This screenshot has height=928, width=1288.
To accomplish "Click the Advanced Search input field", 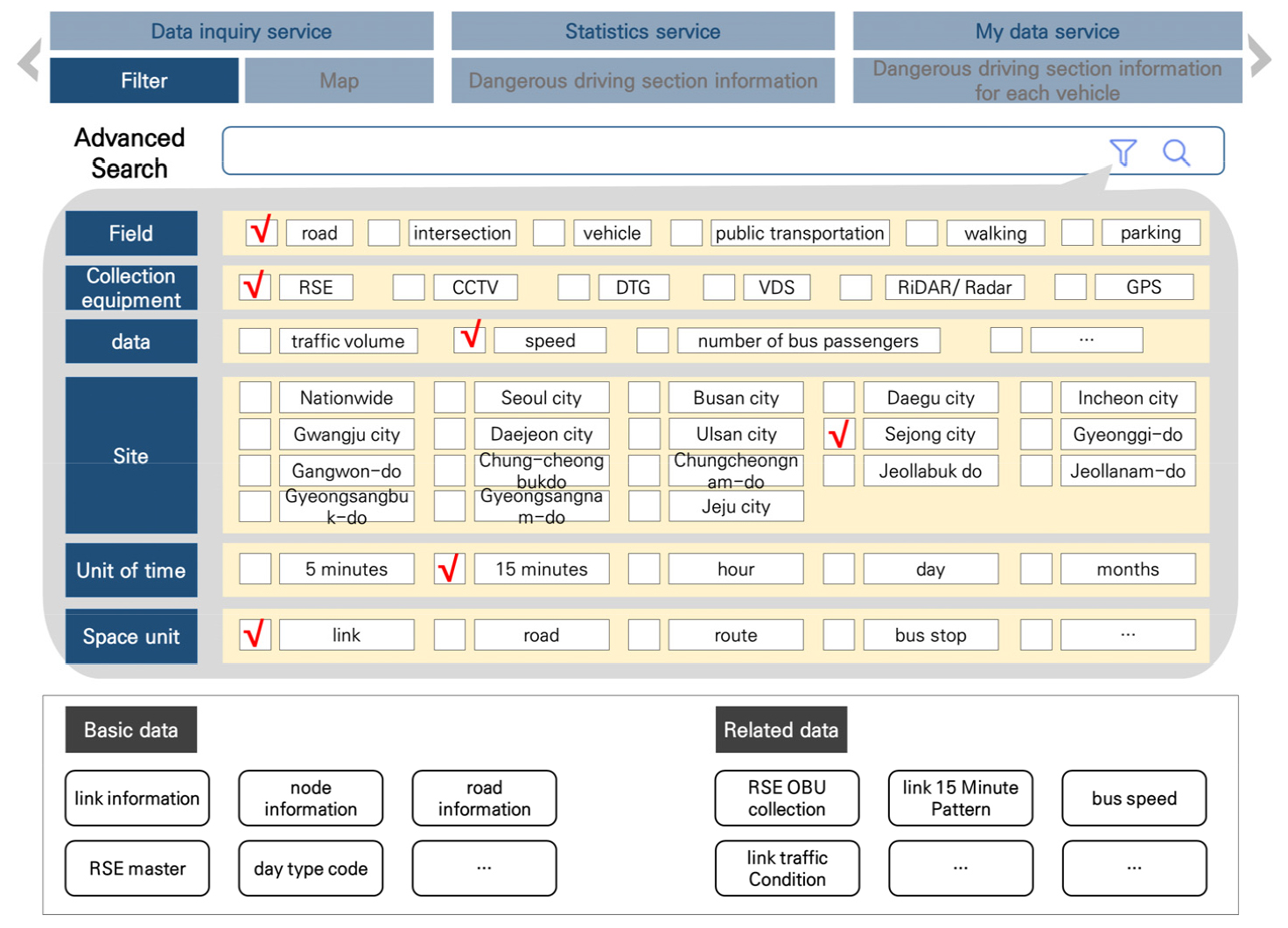I will pyautogui.click(x=723, y=150).
